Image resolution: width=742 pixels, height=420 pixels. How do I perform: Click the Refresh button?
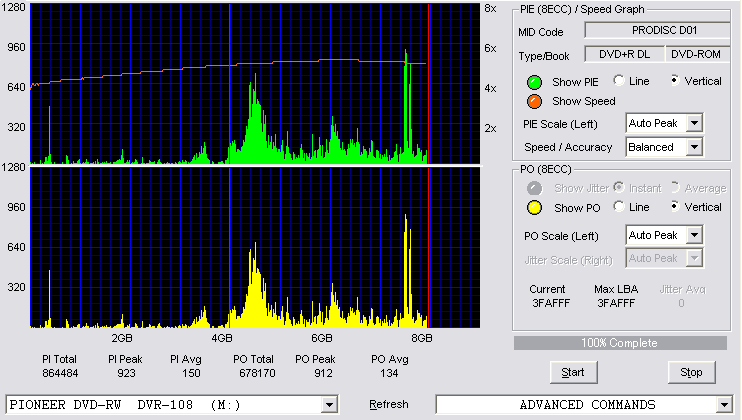click(389, 404)
